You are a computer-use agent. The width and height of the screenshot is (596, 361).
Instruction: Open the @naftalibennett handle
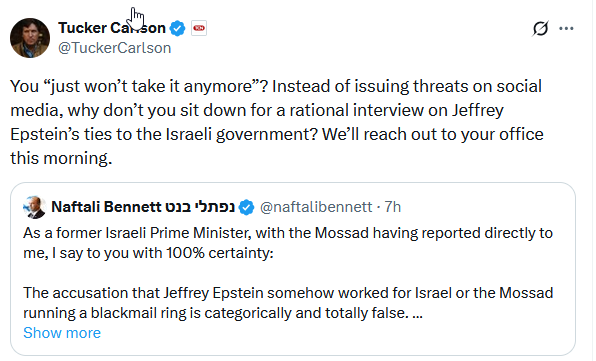click(316, 207)
